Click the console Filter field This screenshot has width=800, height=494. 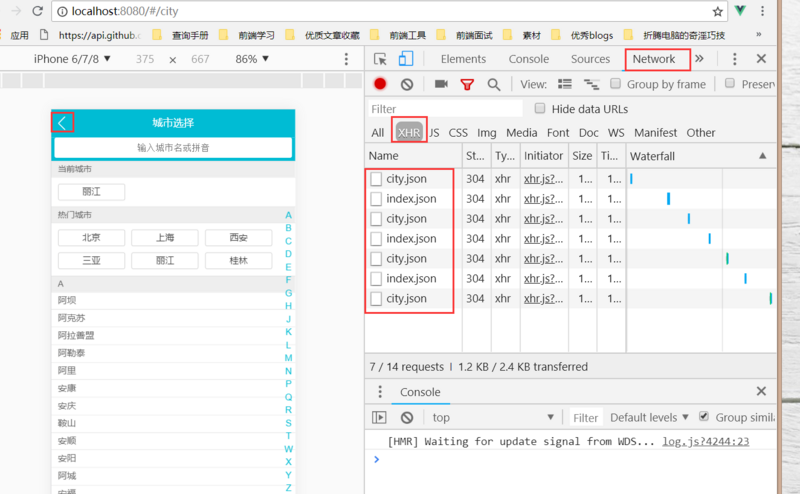pyautogui.click(x=586, y=417)
